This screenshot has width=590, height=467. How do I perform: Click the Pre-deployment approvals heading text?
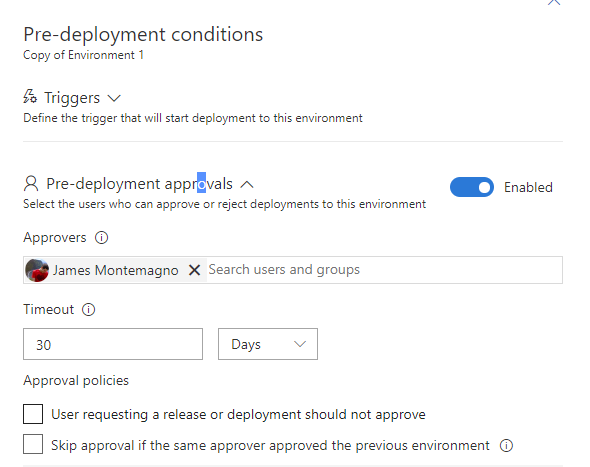[x=139, y=184]
